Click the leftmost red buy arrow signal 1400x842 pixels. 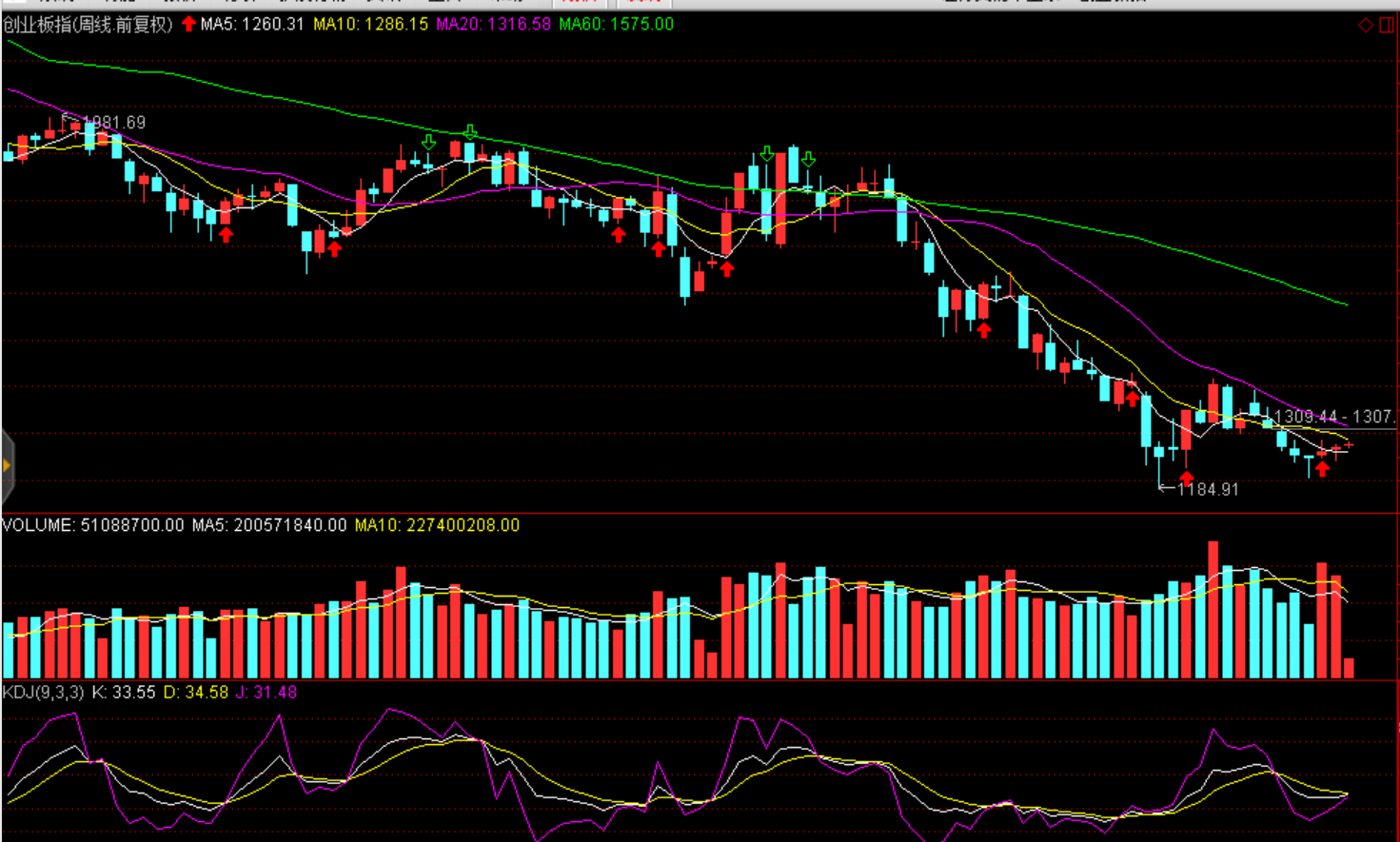pyautogui.click(x=226, y=234)
